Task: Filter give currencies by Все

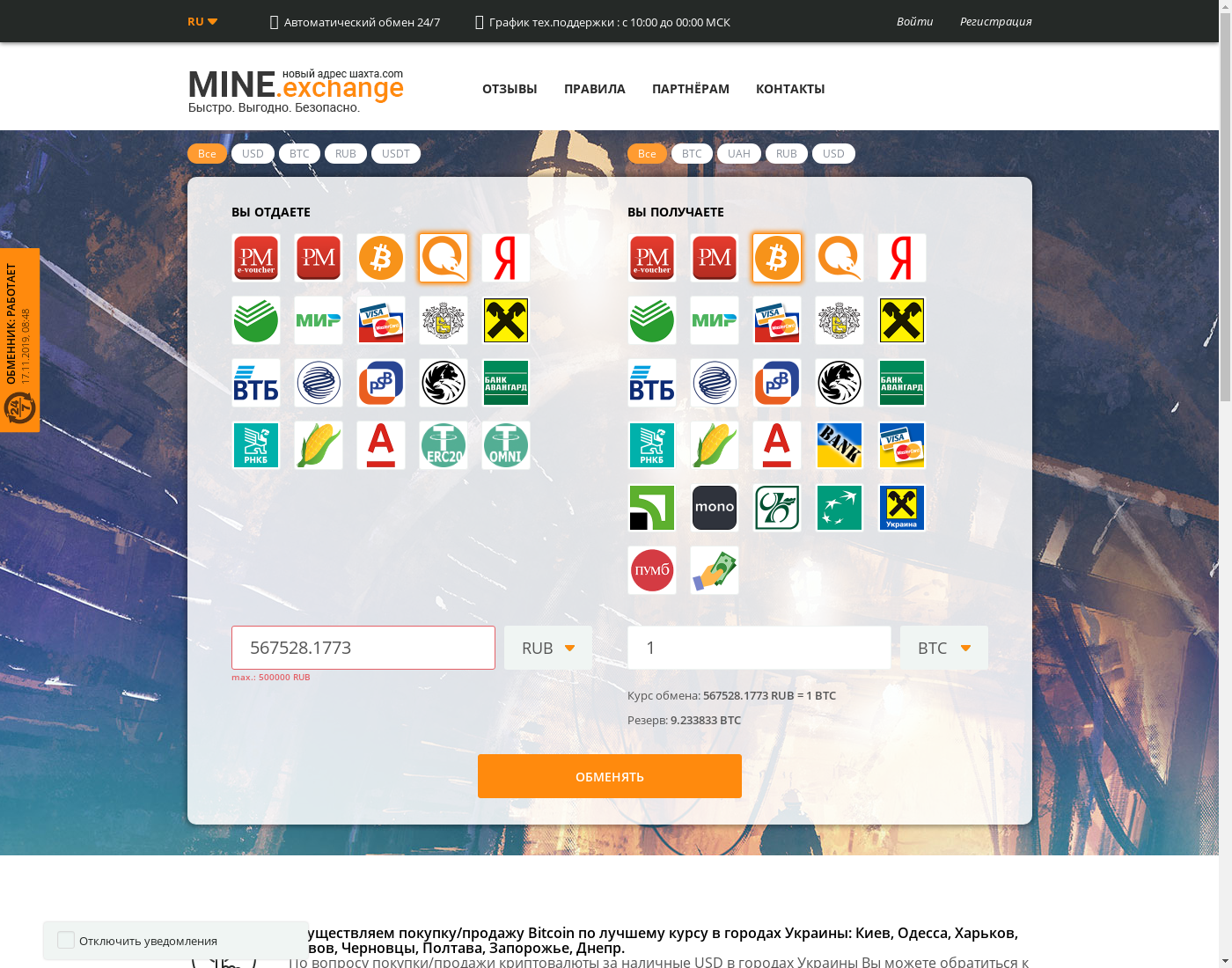Action: pos(207,153)
